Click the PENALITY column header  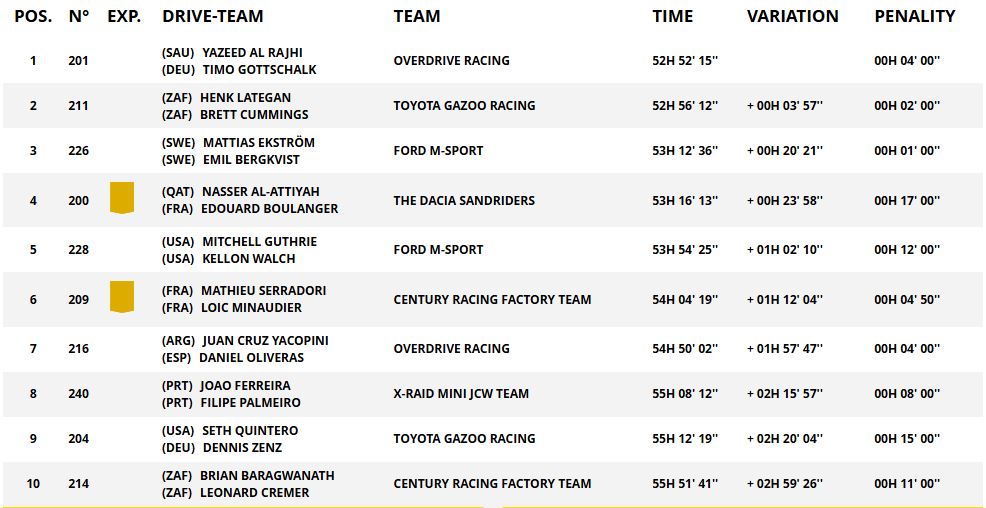point(914,16)
